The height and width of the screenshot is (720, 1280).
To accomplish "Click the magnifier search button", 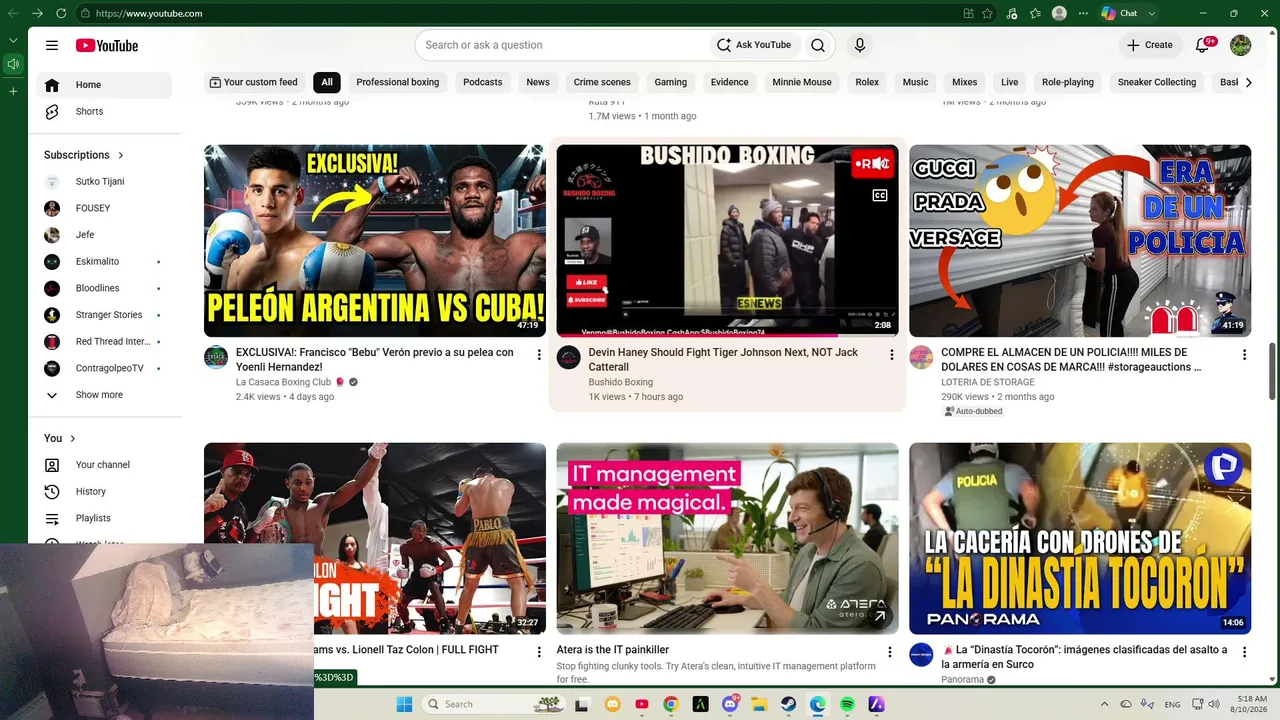I will [x=818, y=45].
